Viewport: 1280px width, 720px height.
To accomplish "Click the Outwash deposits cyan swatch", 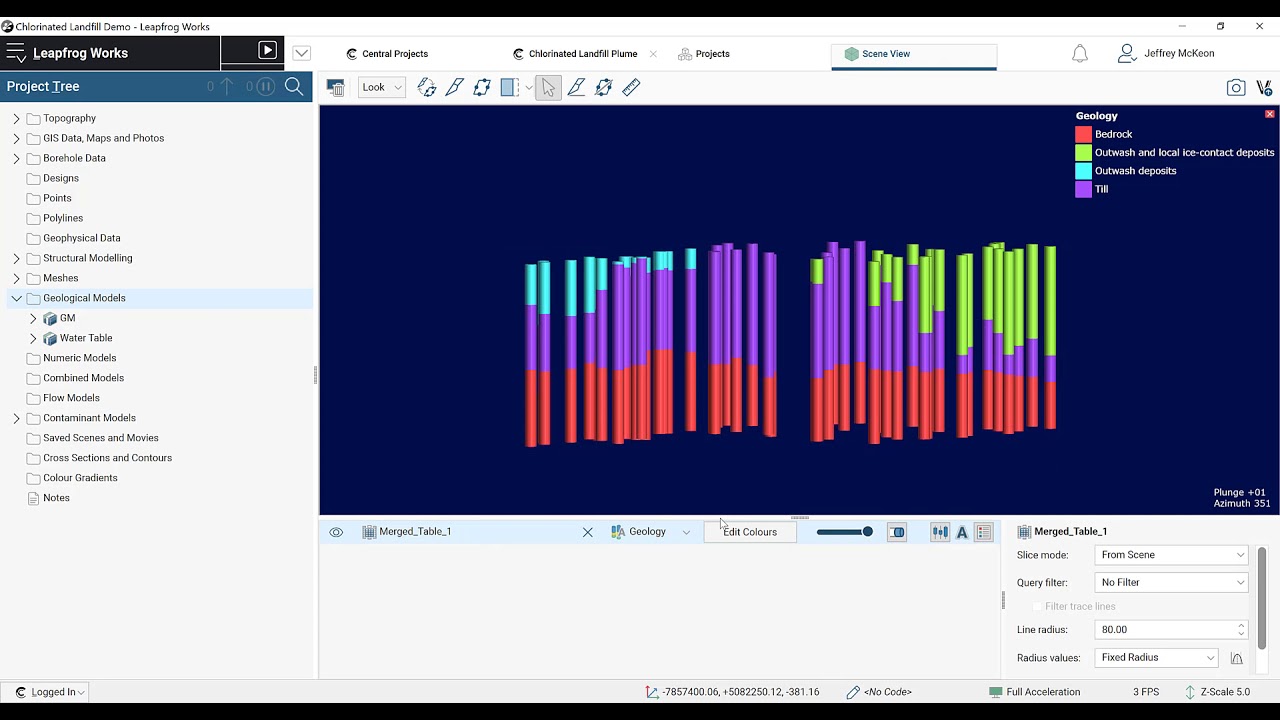I will point(1083,171).
